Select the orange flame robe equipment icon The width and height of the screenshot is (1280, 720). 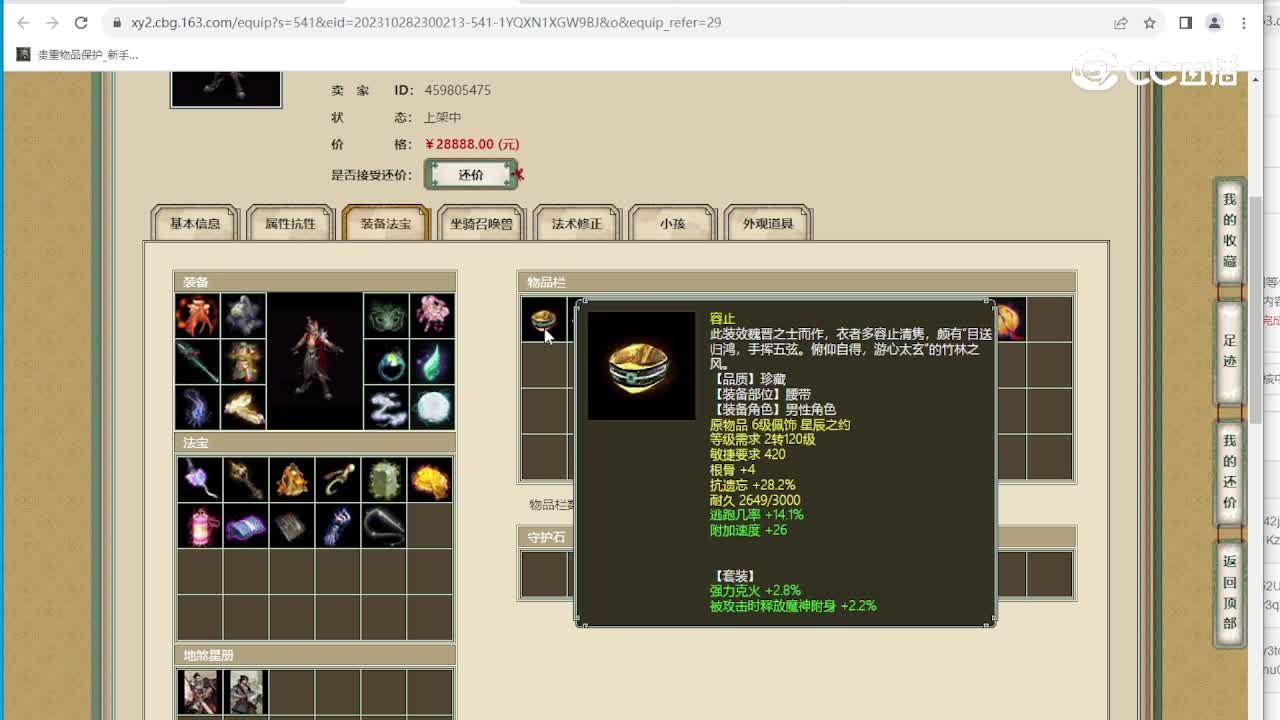(x=197, y=316)
